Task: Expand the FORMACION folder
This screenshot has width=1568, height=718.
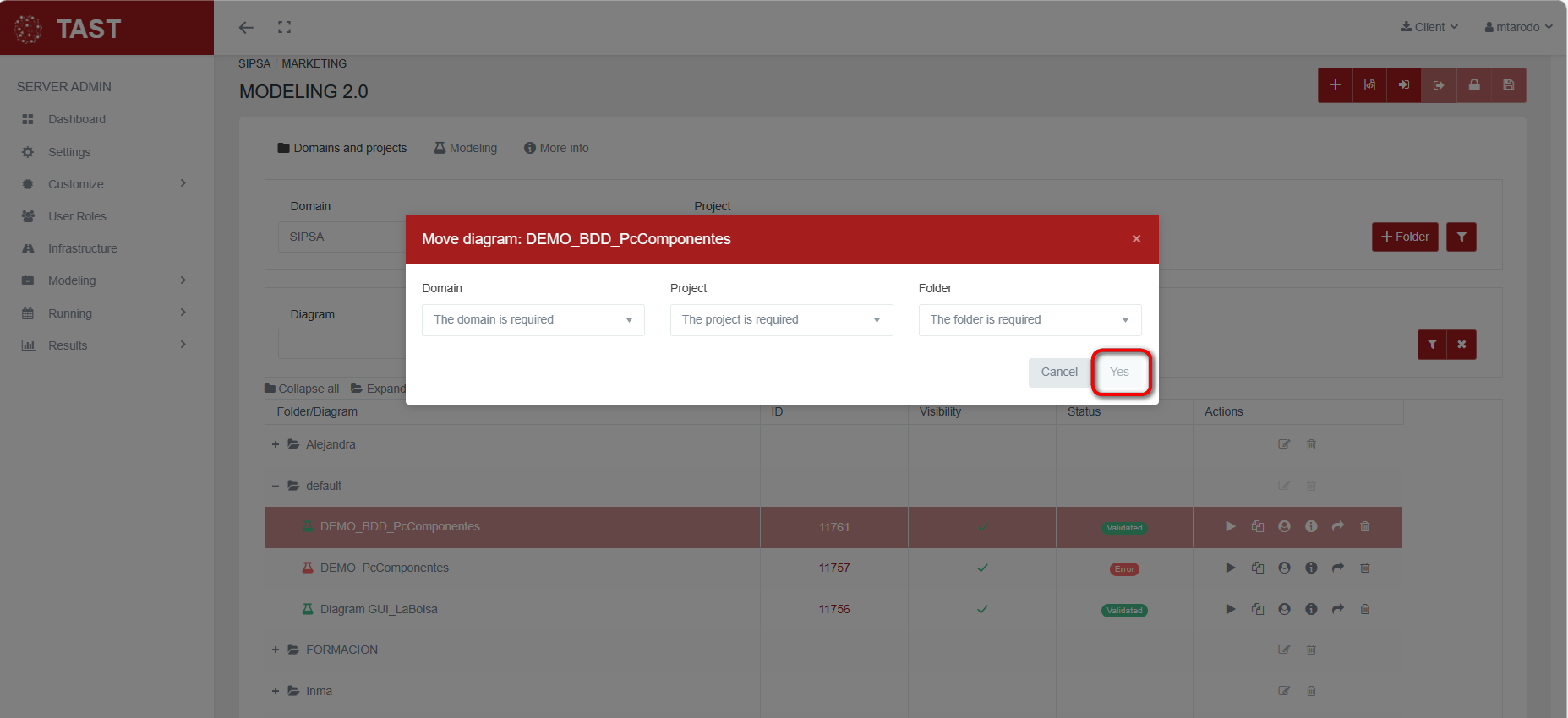Action: click(x=276, y=650)
